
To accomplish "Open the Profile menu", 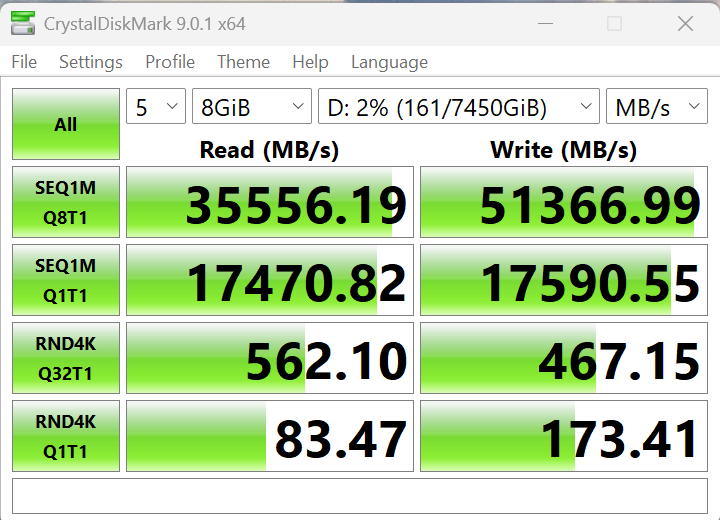I will tap(170, 62).
